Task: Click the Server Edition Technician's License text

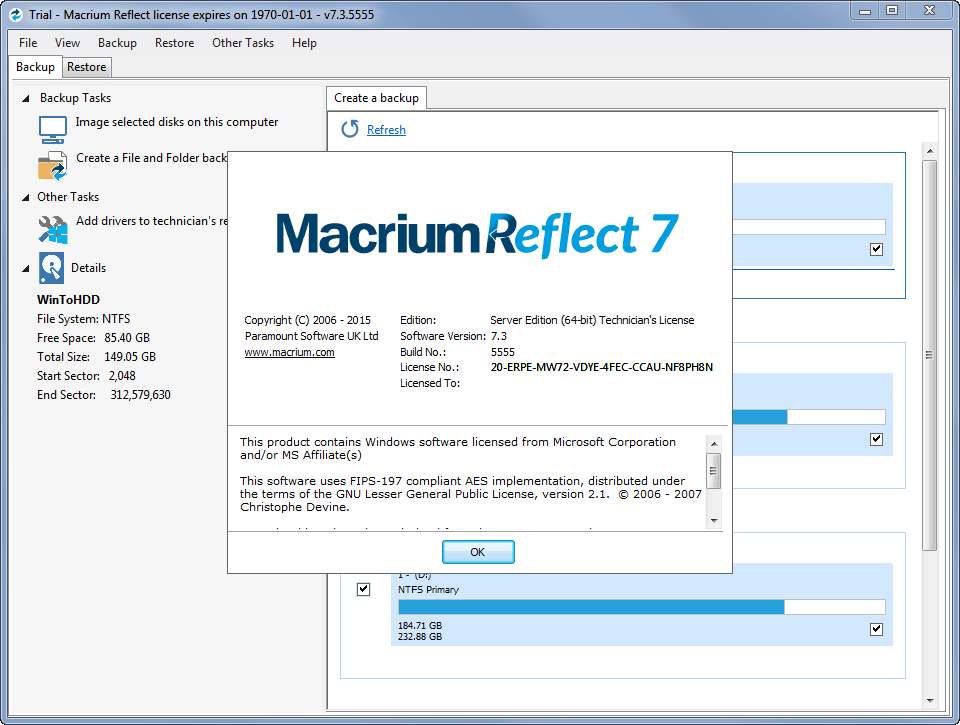Action: [592, 320]
